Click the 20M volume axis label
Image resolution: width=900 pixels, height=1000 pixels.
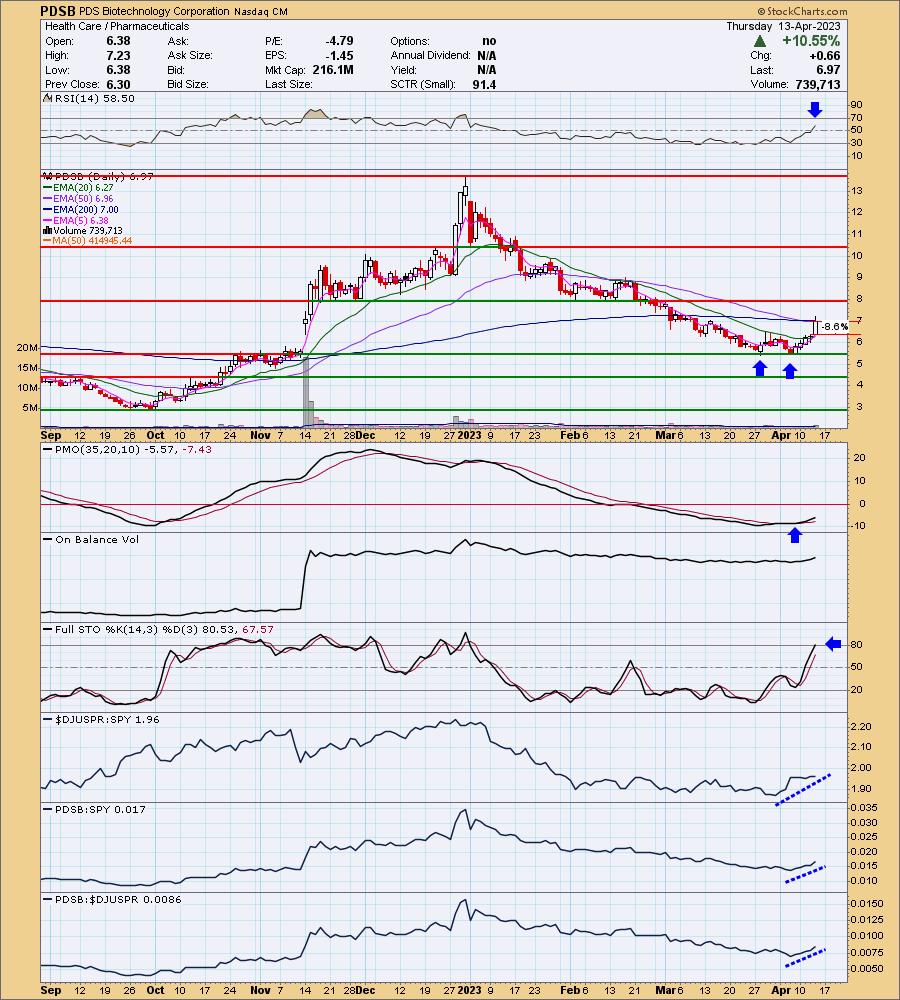pos(27,348)
